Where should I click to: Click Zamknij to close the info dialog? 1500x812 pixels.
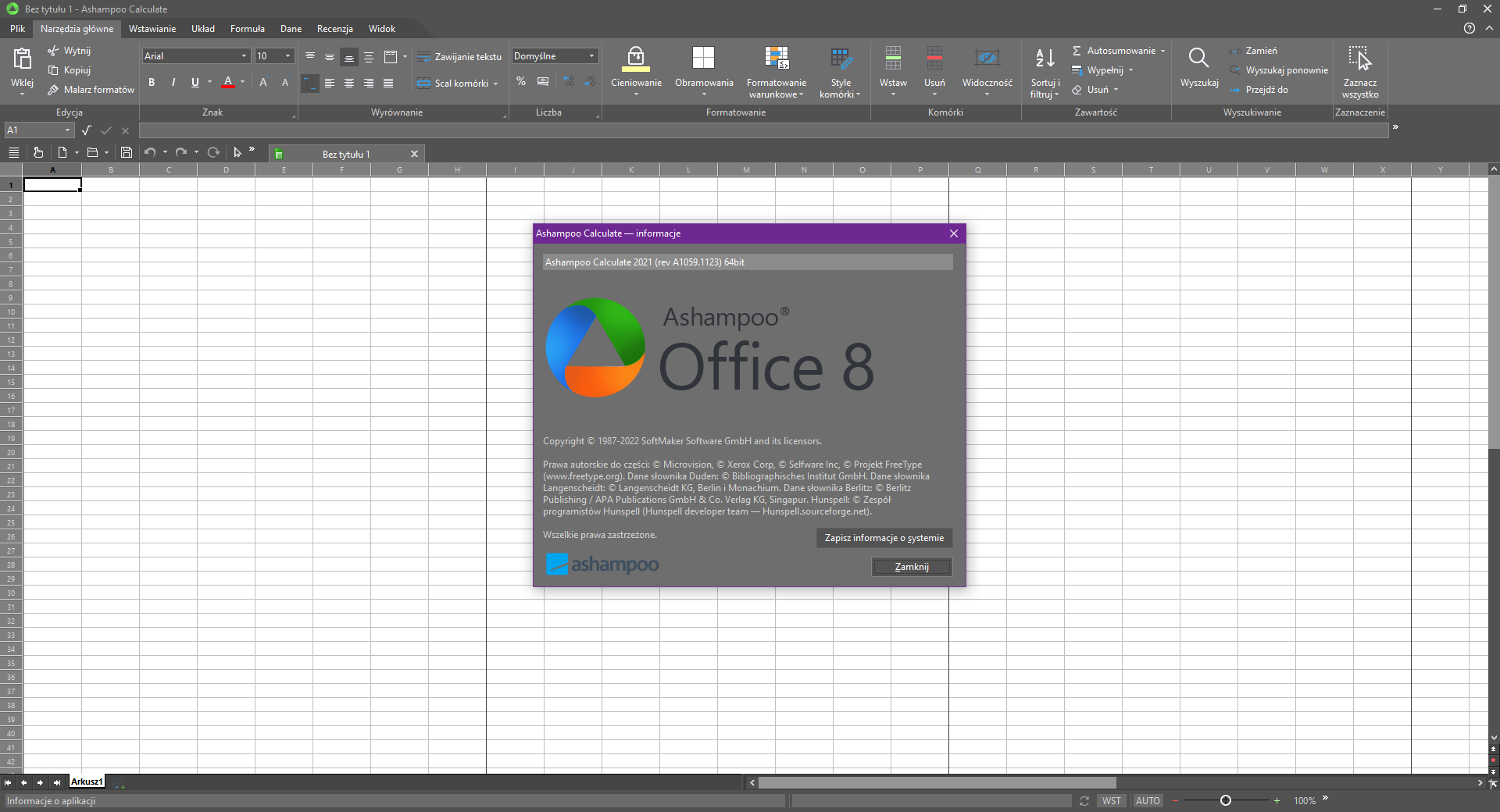912,567
